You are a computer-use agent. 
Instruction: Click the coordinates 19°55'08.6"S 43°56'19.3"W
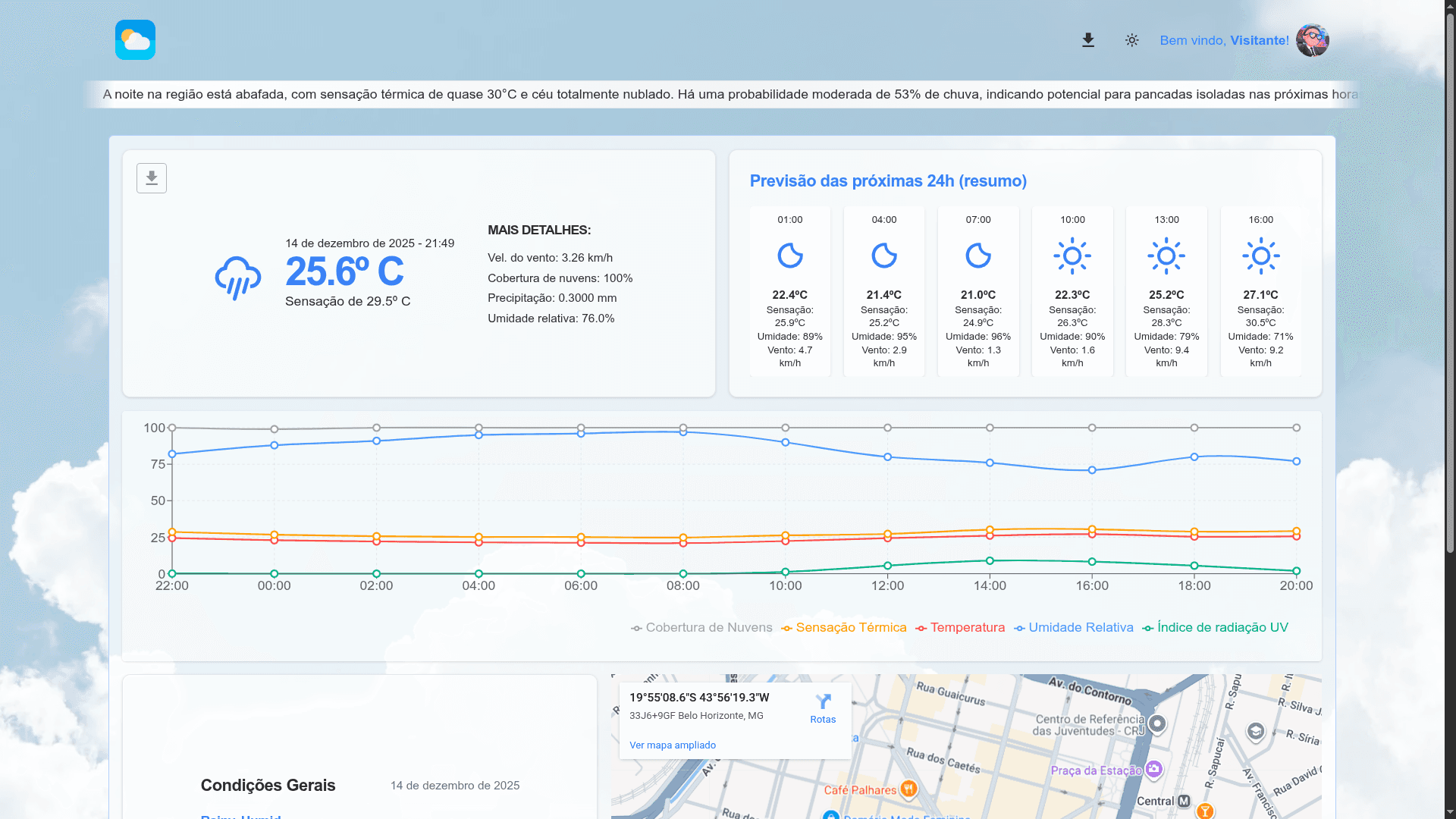(x=698, y=698)
